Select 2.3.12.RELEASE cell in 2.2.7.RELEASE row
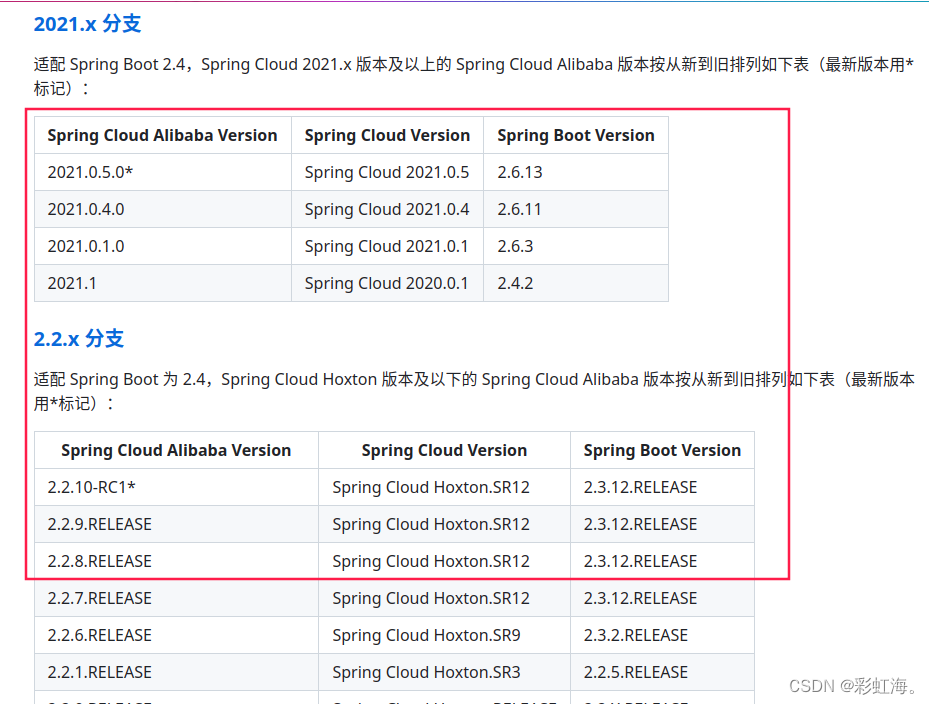The image size is (929, 704). click(x=662, y=598)
